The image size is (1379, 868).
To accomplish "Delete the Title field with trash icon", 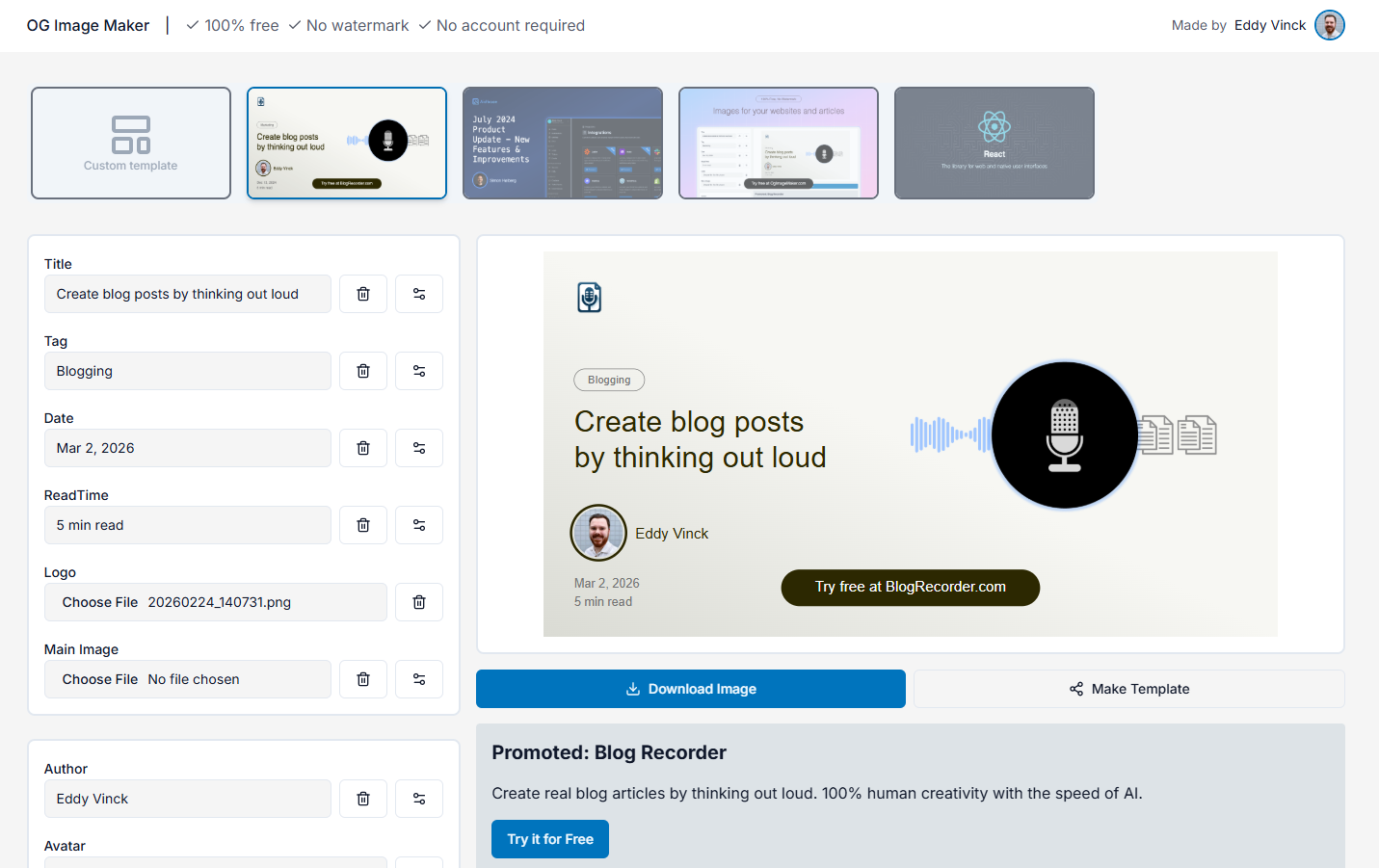I will 363,294.
